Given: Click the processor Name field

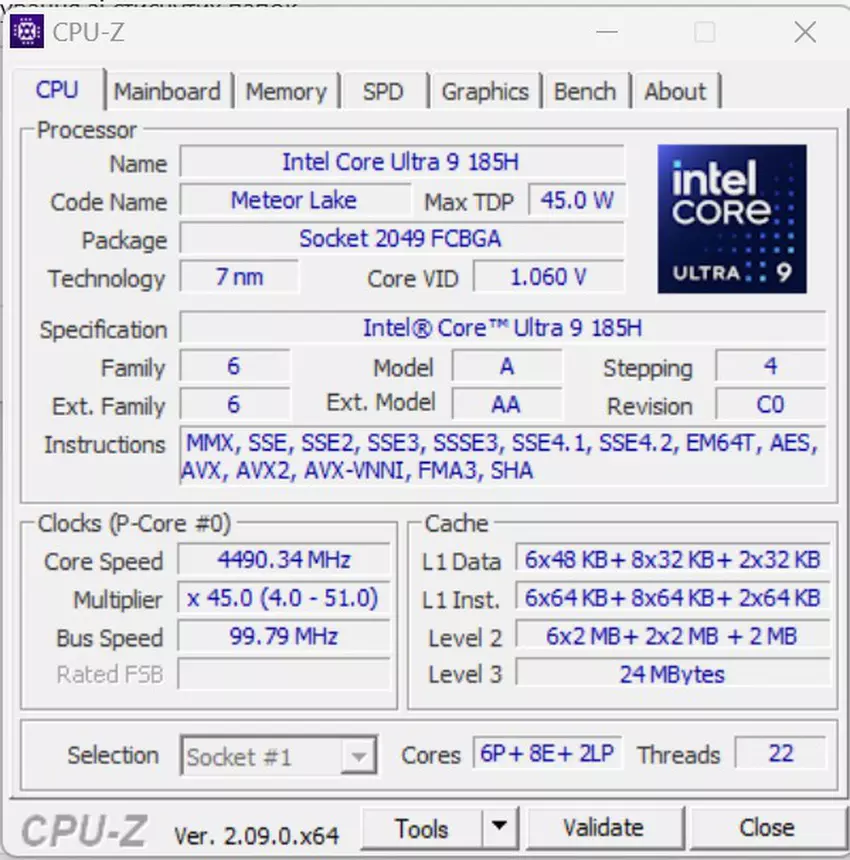Looking at the screenshot, I should coord(401,162).
